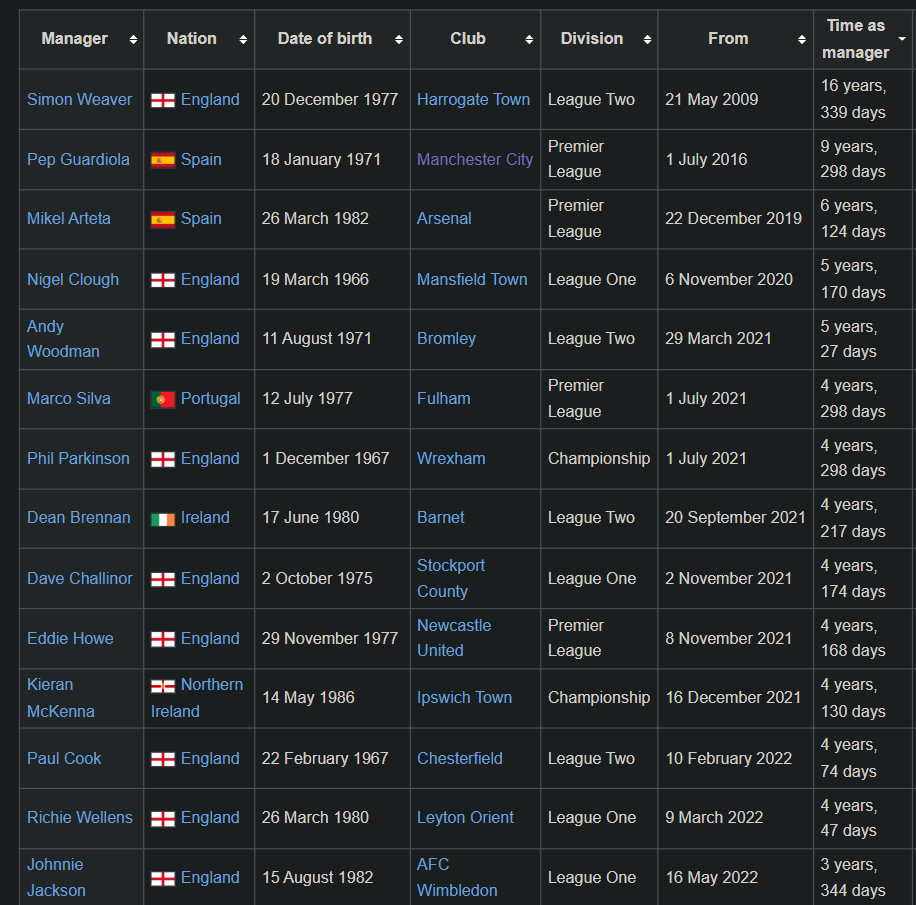
Task: Sort by Club column arrows
Action: (529, 39)
